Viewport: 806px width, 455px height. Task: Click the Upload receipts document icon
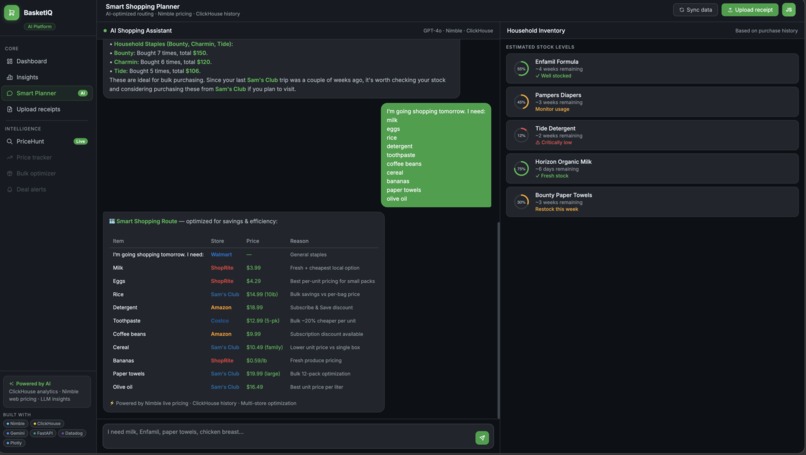point(9,109)
